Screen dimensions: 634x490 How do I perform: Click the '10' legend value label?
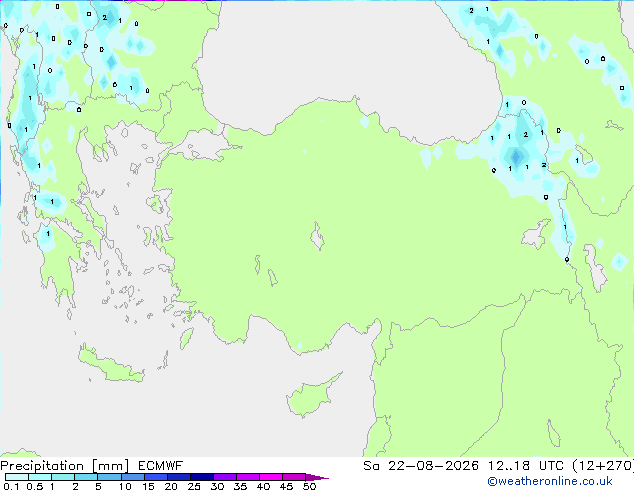(x=125, y=486)
